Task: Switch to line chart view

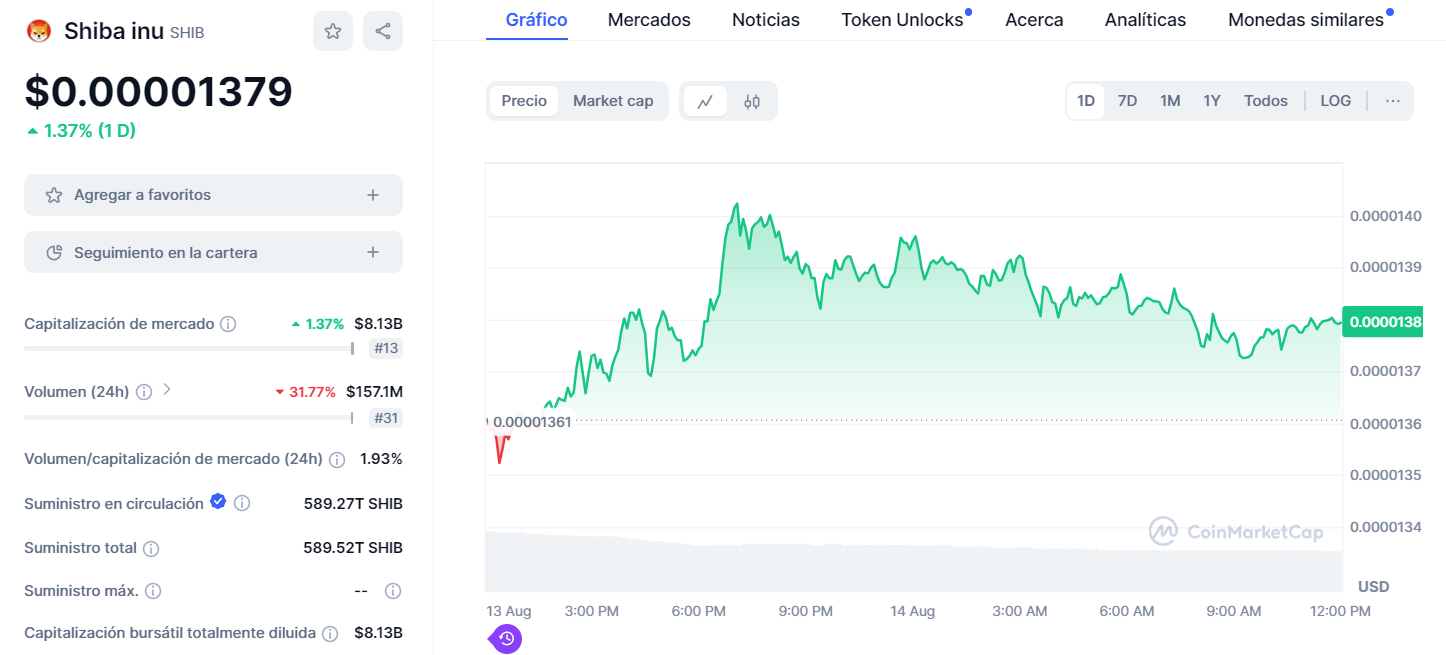Action: tap(705, 101)
